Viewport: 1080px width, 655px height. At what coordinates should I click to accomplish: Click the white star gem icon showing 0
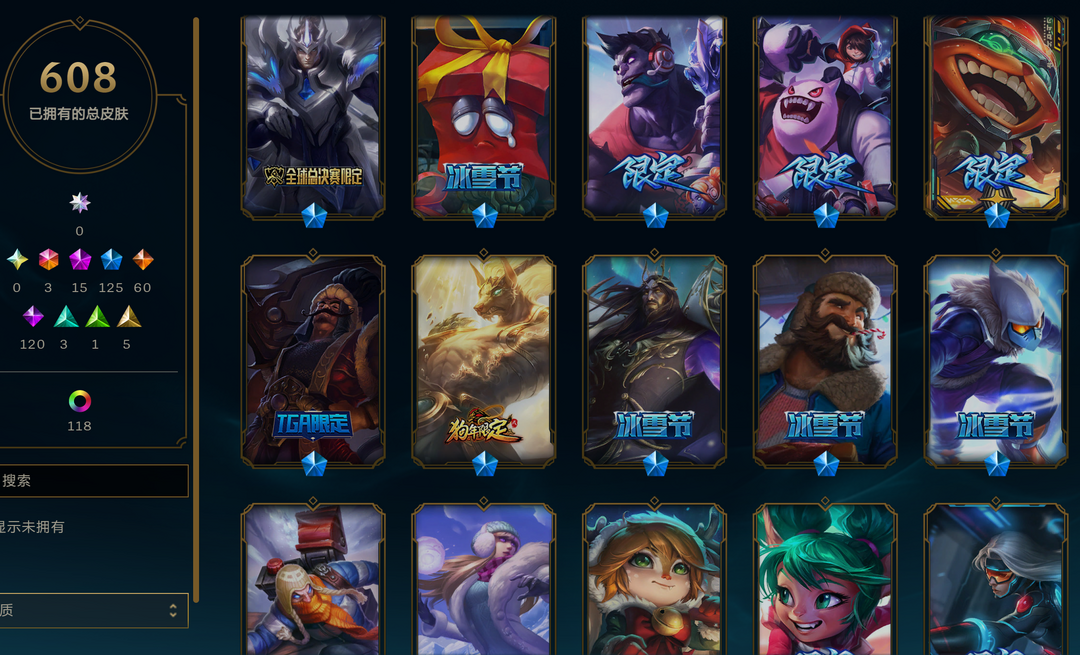[x=80, y=202]
